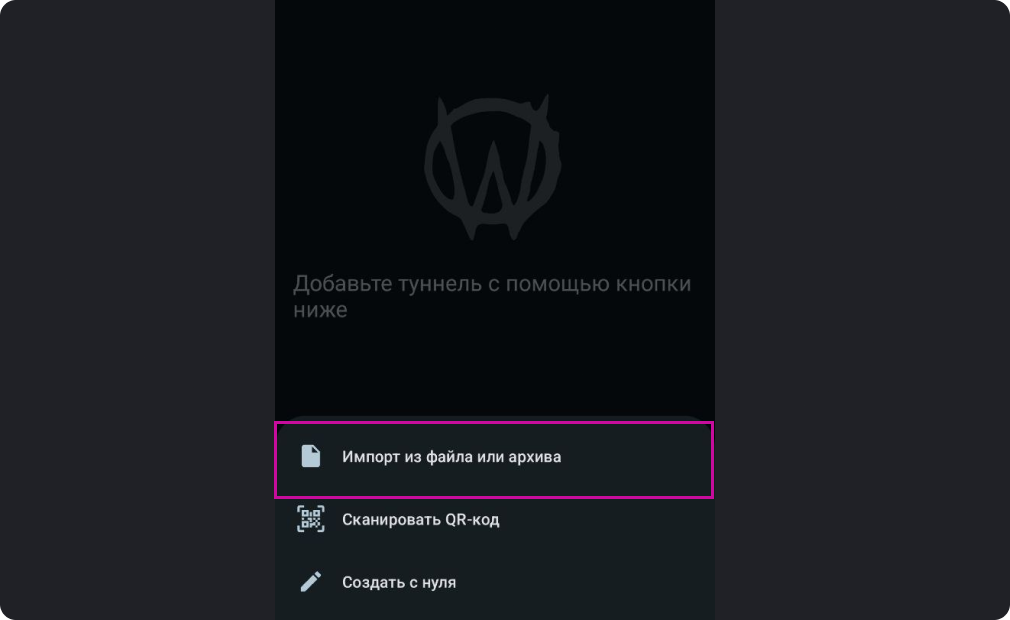This screenshot has height=620, width=1010.
Task: Click the gray margin right of the phone screen
Action: tap(862, 310)
